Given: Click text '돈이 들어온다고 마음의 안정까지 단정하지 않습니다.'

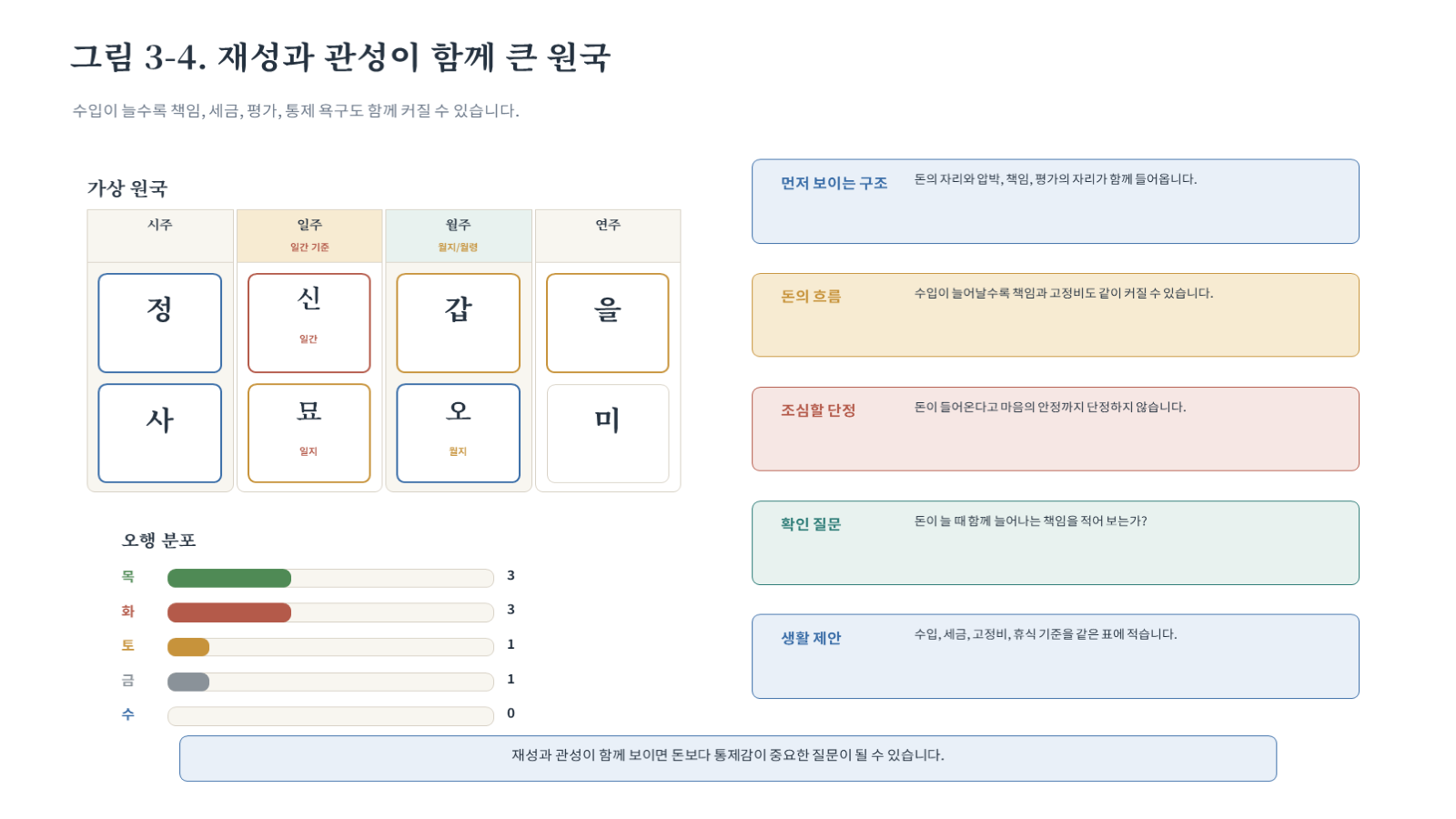Looking at the screenshot, I should (x=1050, y=407).
